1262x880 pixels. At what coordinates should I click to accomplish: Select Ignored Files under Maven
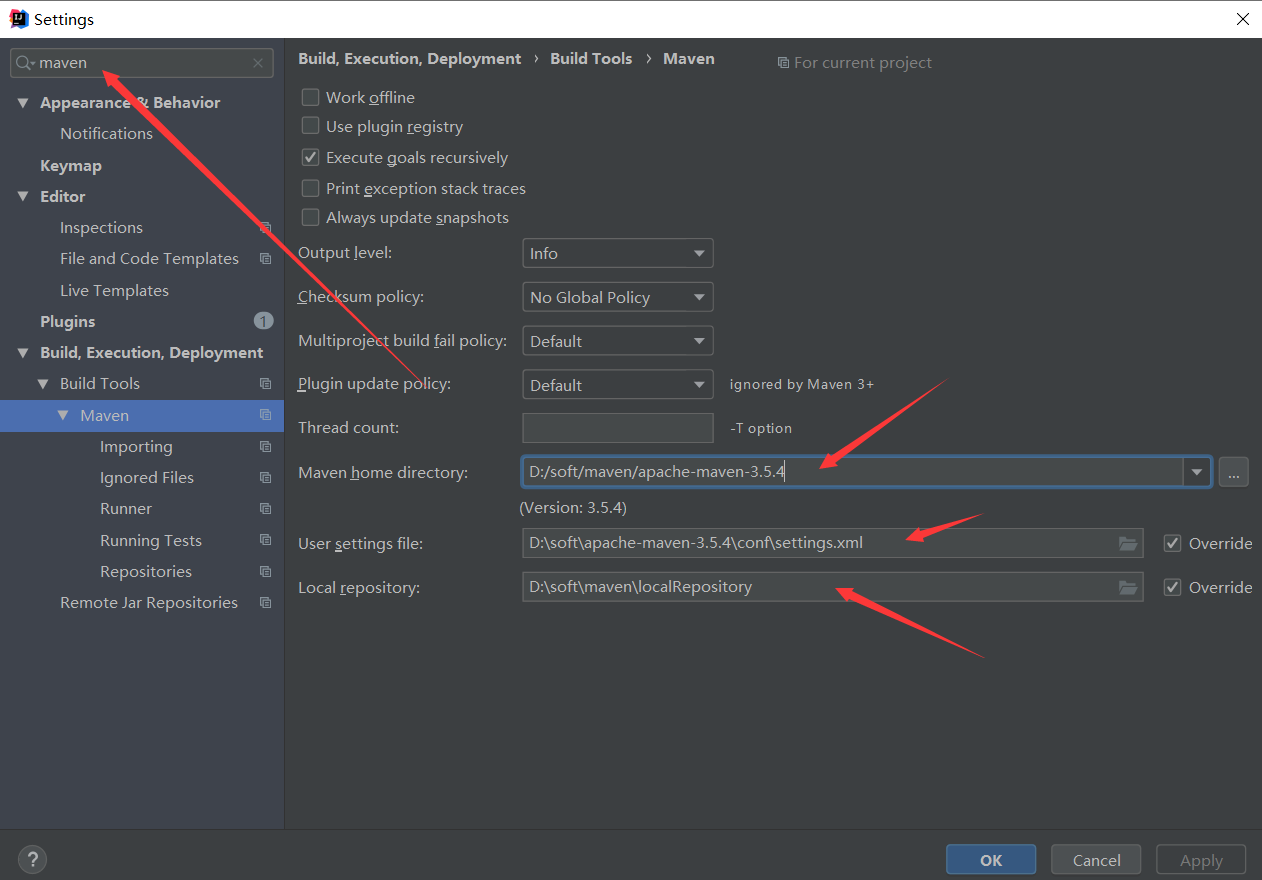click(147, 478)
